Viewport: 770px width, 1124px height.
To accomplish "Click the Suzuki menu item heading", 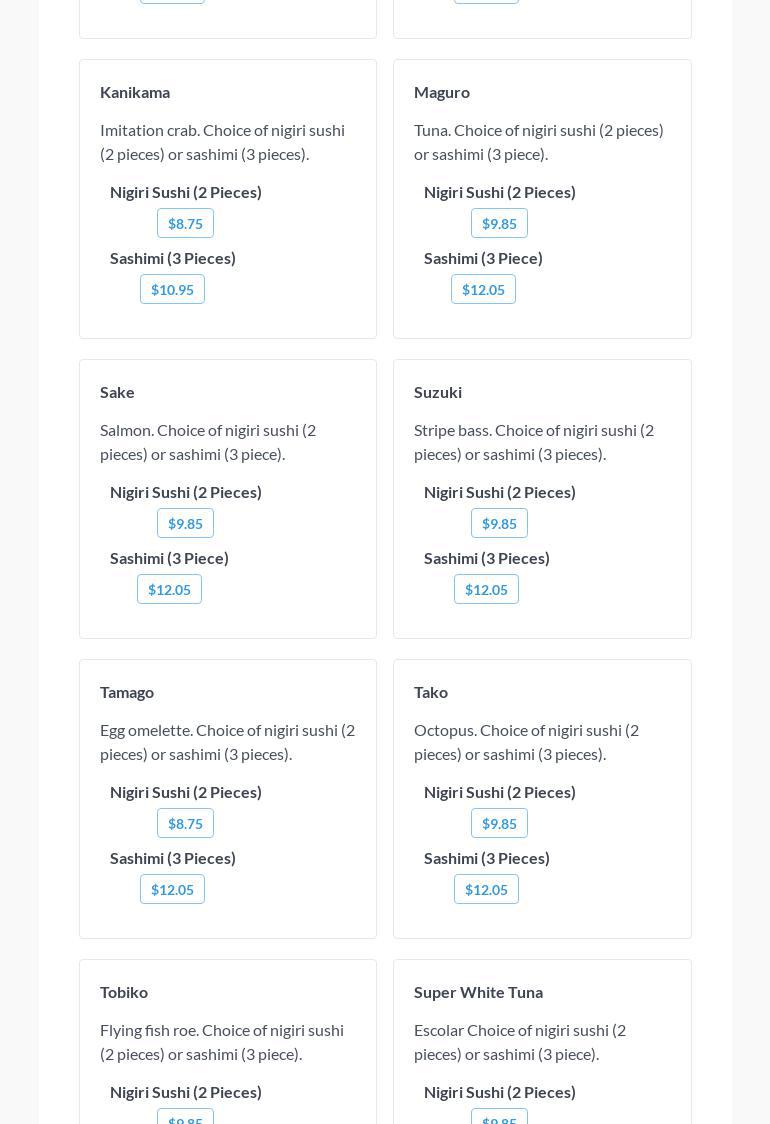I will [x=438, y=392].
